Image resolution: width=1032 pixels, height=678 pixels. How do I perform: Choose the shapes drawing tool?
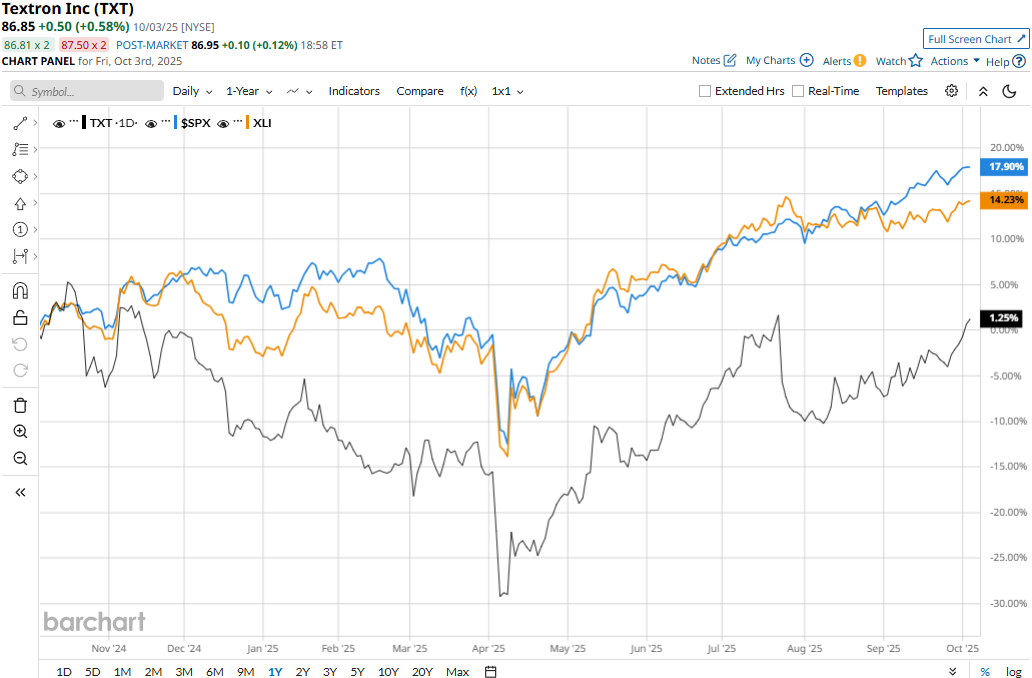(x=20, y=176)
